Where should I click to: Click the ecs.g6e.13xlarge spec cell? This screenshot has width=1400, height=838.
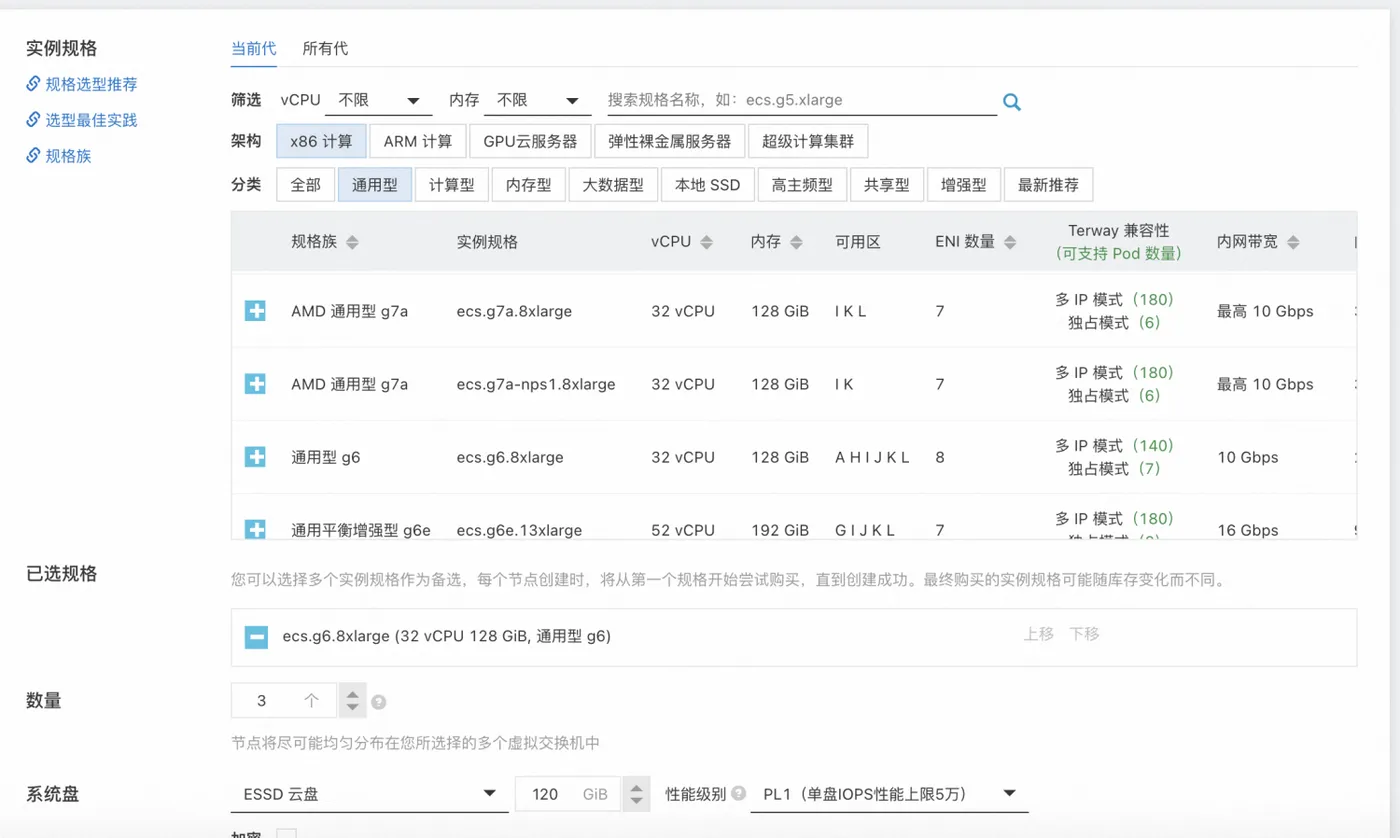click(519, 530)
